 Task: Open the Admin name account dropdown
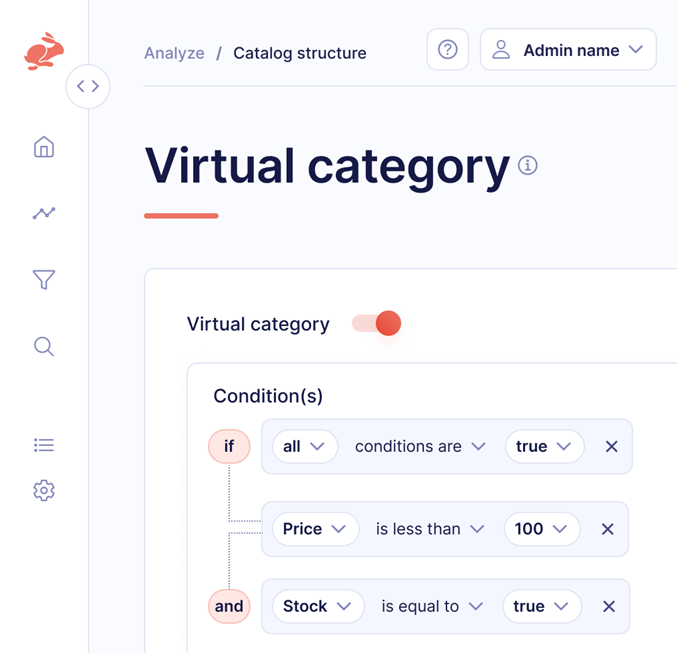[568, 50]
